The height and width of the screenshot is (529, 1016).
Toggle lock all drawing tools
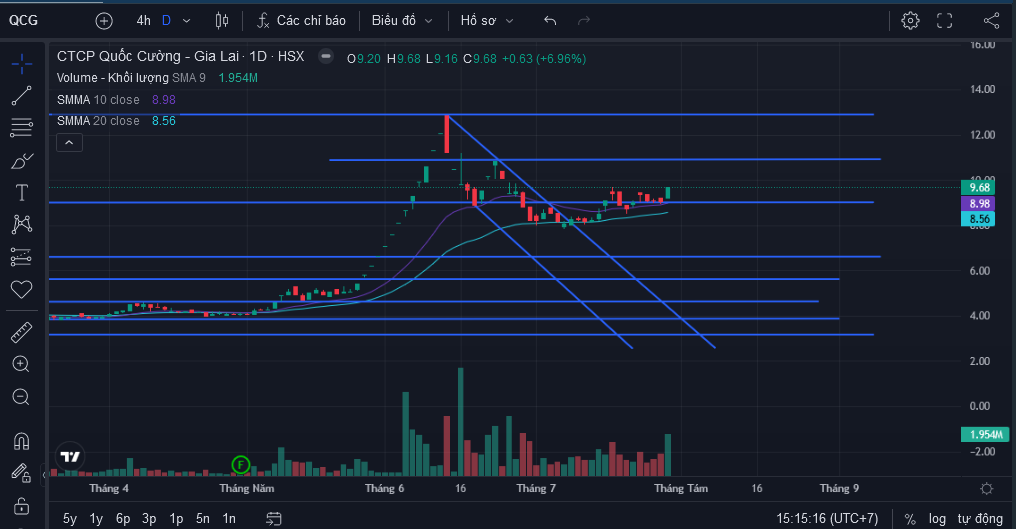21,505
